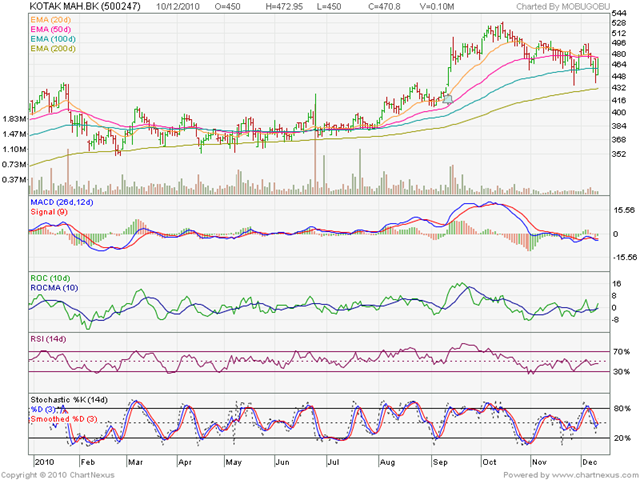
Task: Click the 496 price axis label
Action: 619,43
